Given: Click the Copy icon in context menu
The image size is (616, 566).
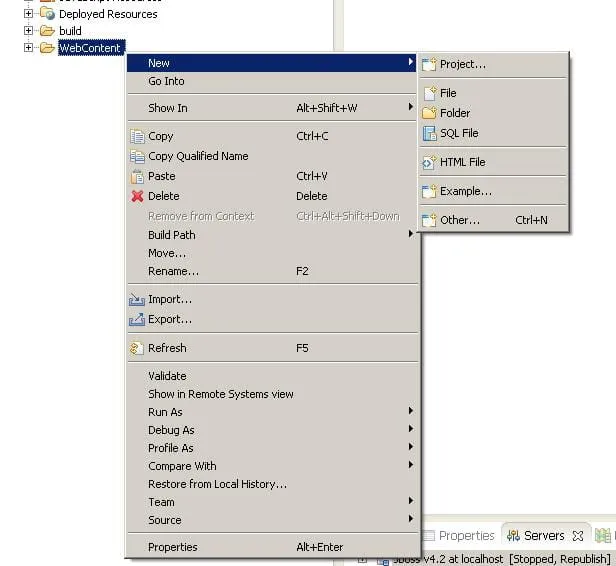Looking at the screenshot, I should pyautogui.click(x=137, y=136).
